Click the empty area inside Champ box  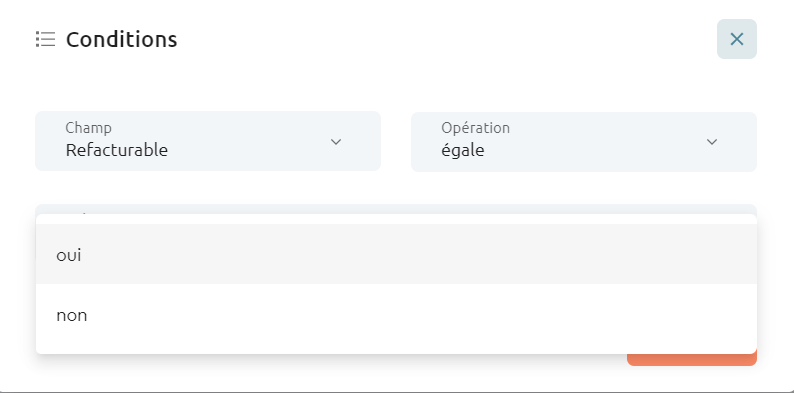click(x=248, y=142)
